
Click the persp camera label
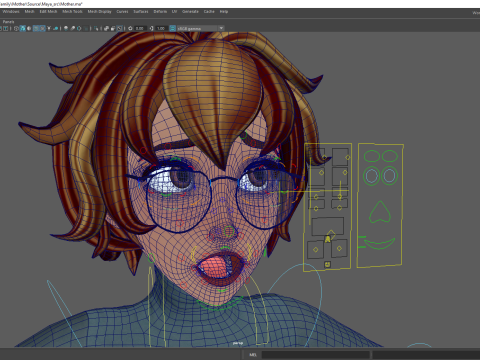coord(238,343)
